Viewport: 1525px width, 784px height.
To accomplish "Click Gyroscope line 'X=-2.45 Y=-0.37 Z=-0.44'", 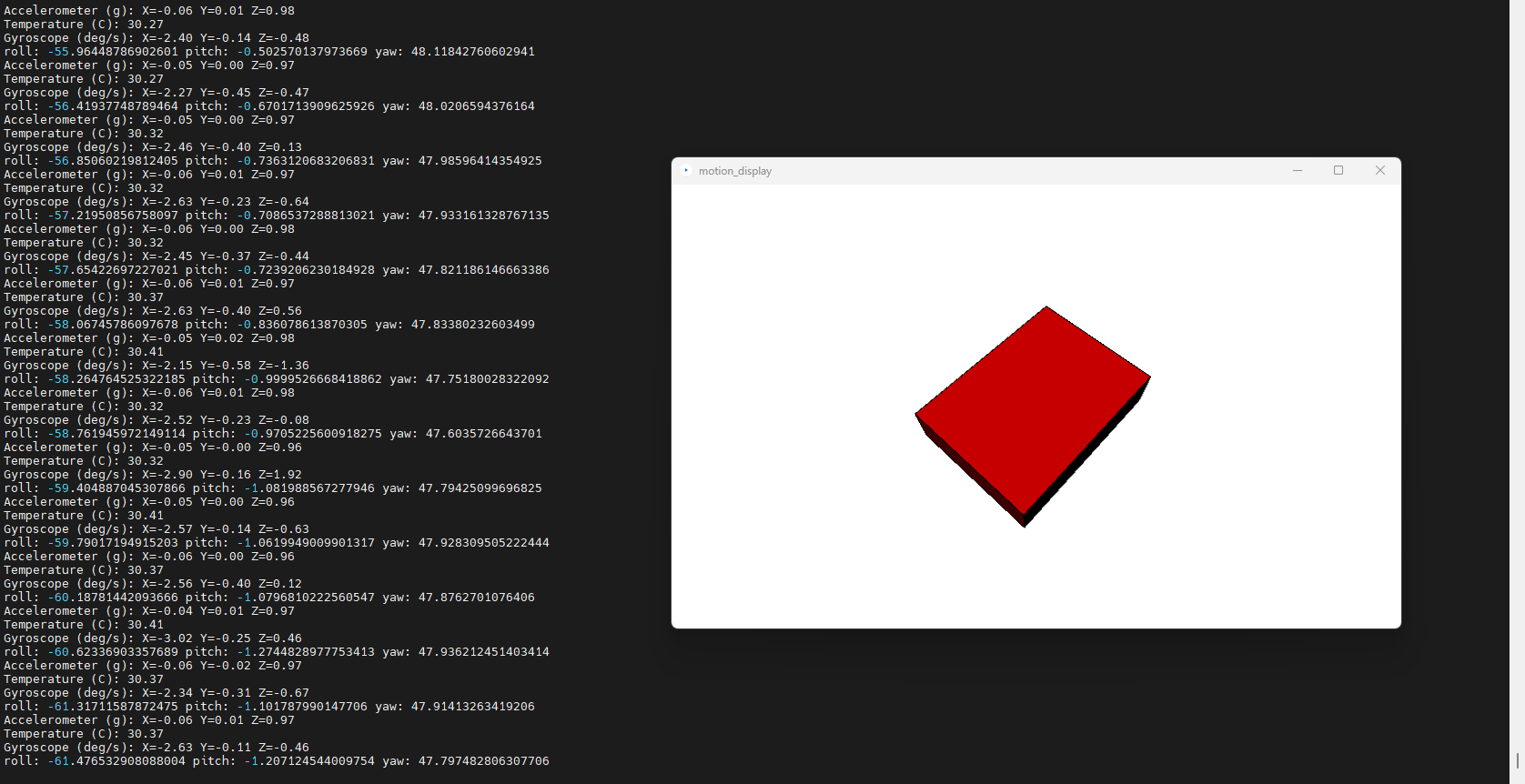I will pyautogui.click(x=157, y=256).
